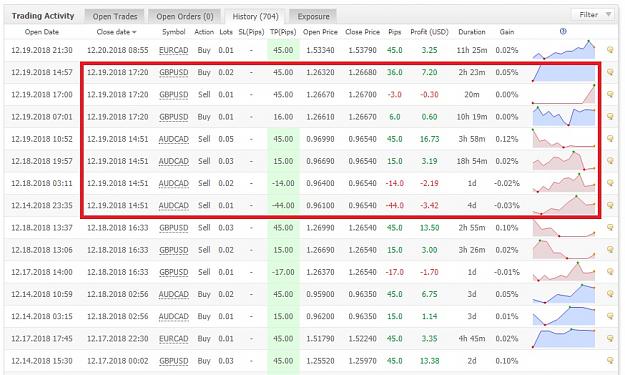This screenshot has width=625, height=375.
Task: Click the 0.12% gain value
Action: coord(507,139)
